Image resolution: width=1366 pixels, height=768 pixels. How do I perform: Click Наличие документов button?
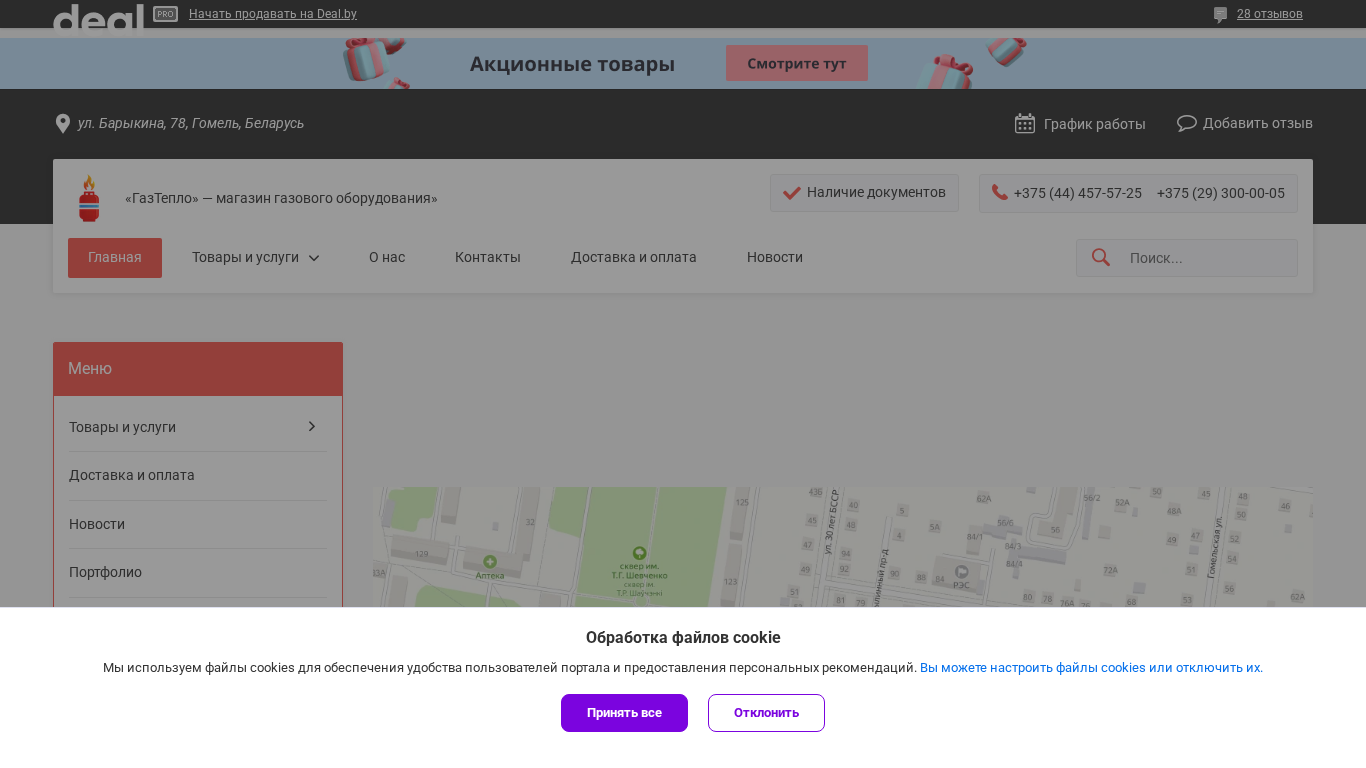[x=864, y=193]
